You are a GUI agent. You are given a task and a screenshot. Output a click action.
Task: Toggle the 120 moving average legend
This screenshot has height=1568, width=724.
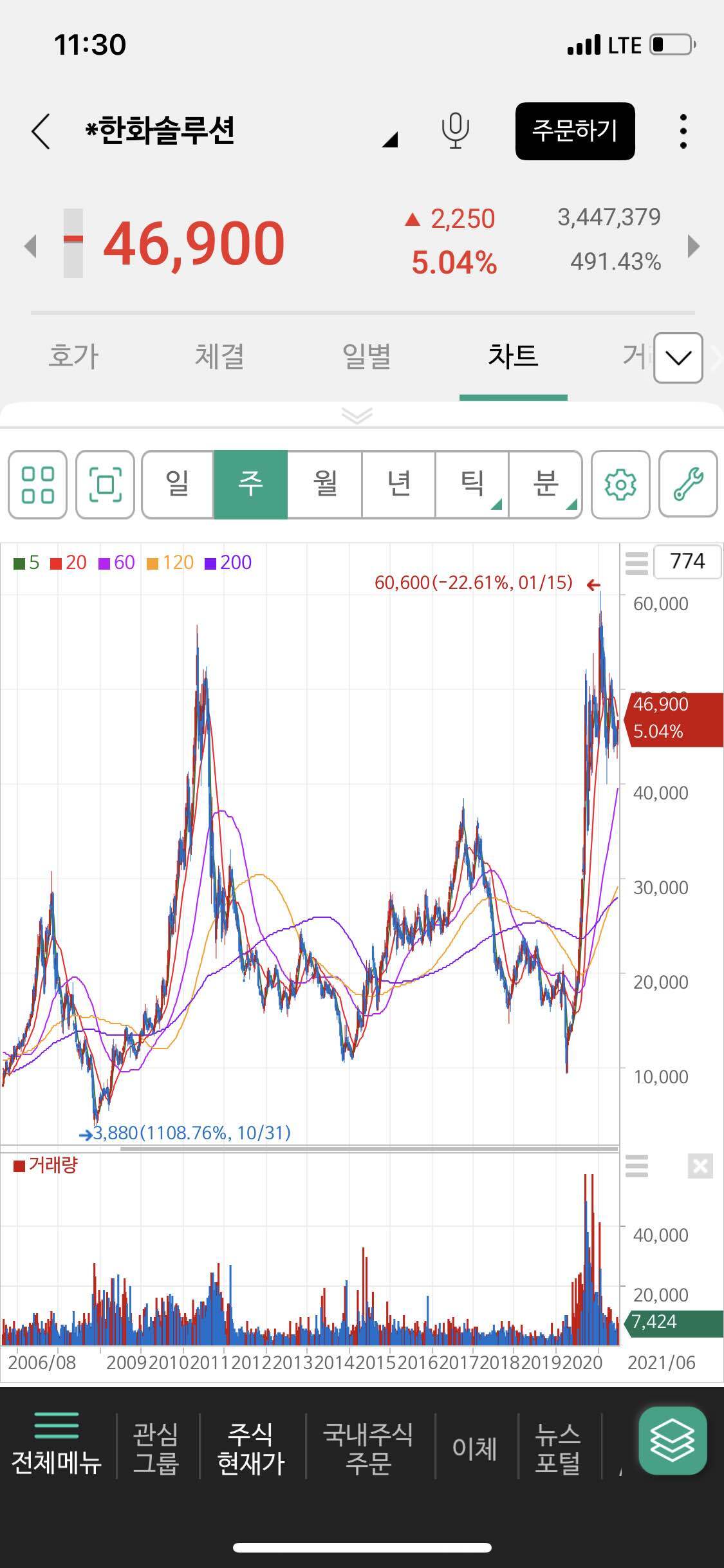point(170,563)
